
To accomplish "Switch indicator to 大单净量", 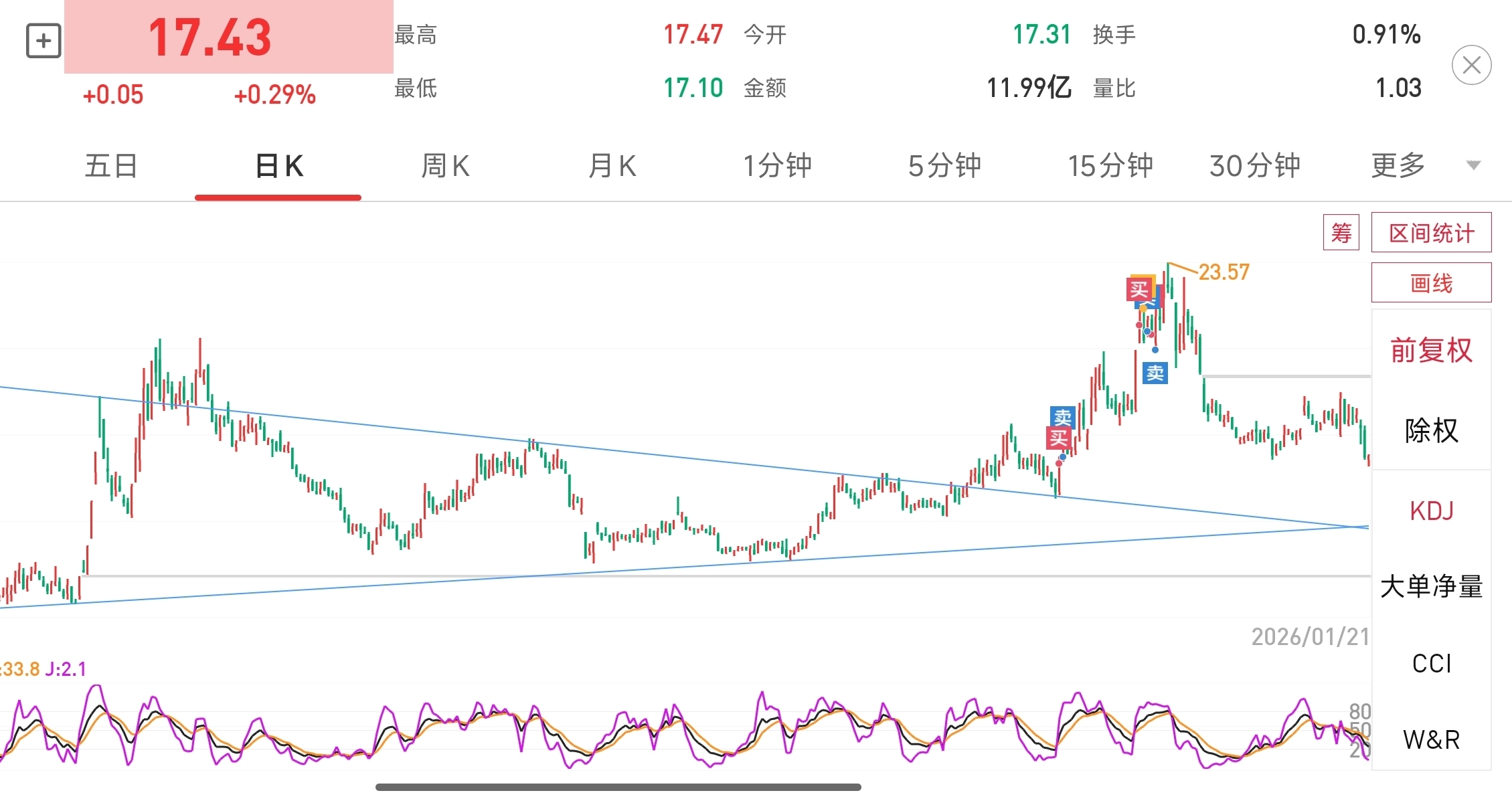I will (x=1431, y=586).
